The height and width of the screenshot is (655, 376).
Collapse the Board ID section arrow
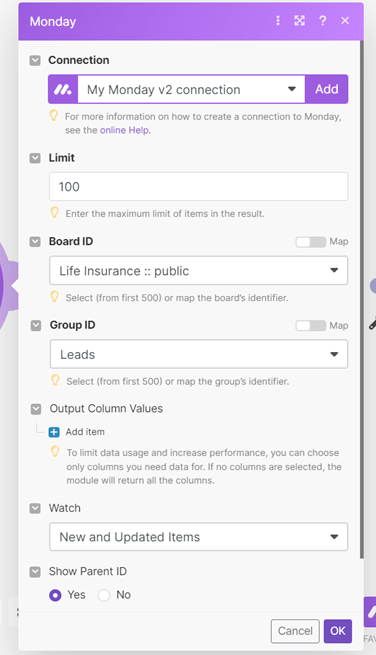(x=35, y=241)
